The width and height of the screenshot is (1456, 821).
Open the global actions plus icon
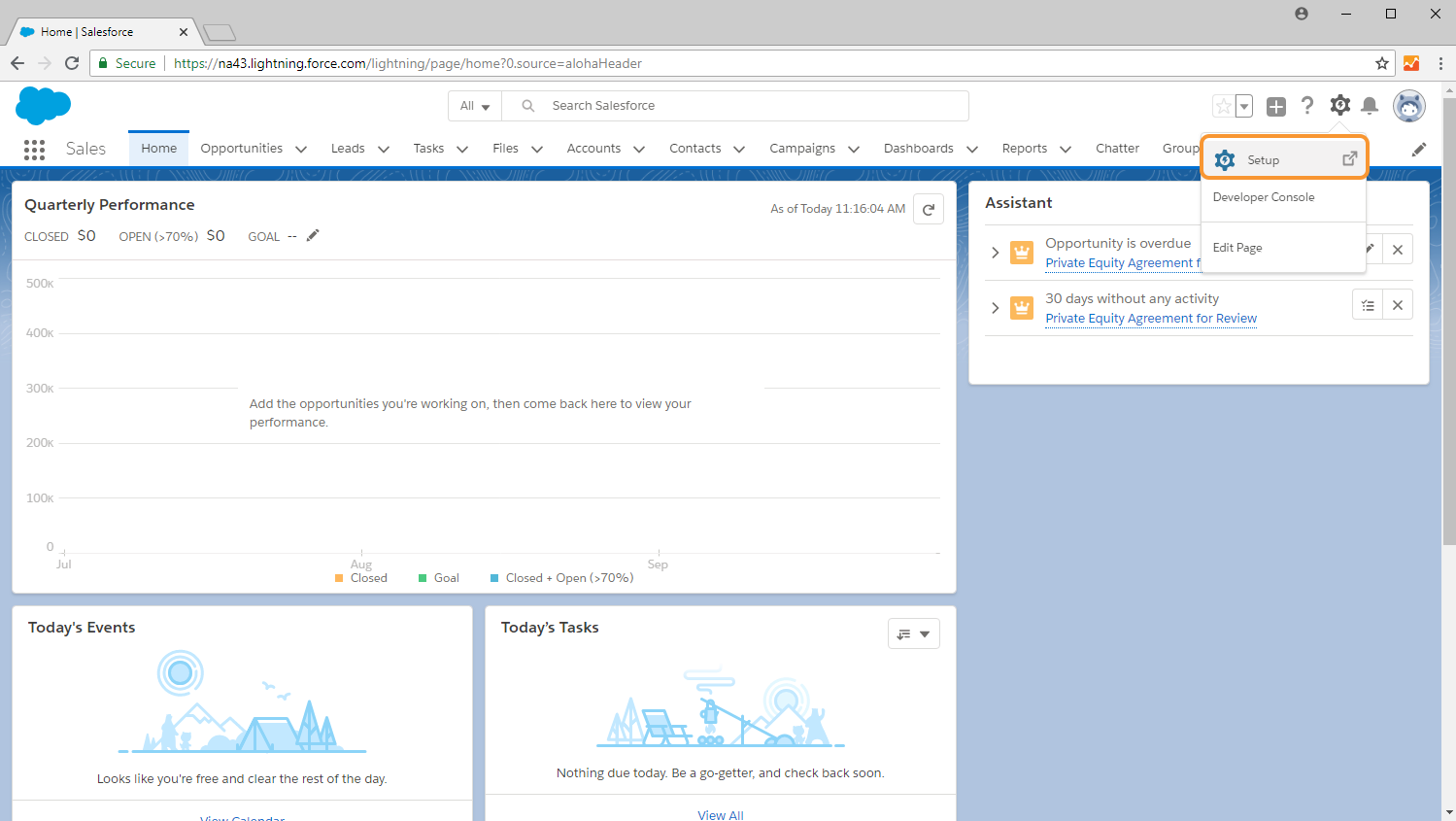pyautogui.click(x=1276, y=107)
